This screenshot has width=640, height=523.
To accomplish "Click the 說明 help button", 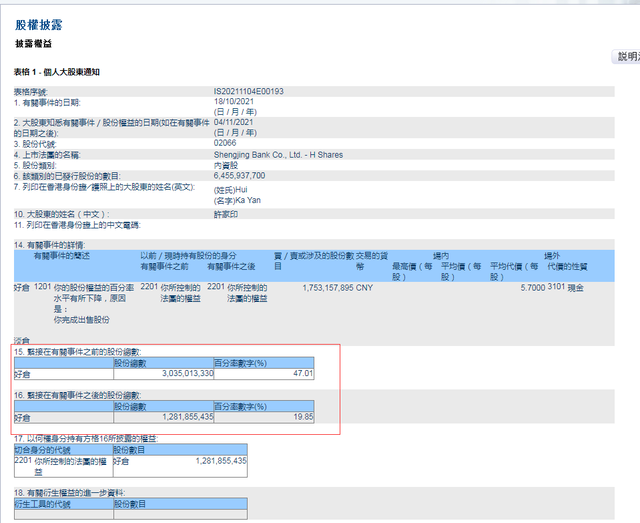I will 625,57.
